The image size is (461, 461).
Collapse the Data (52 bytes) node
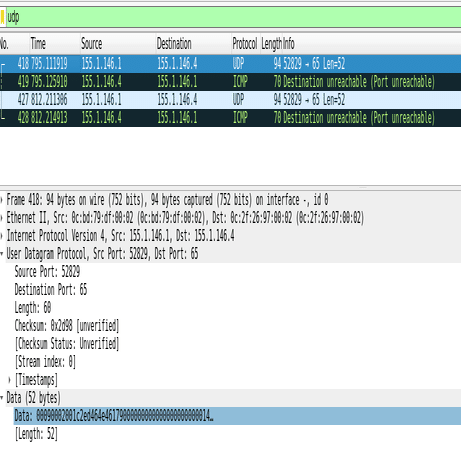[x=2, y=398]
